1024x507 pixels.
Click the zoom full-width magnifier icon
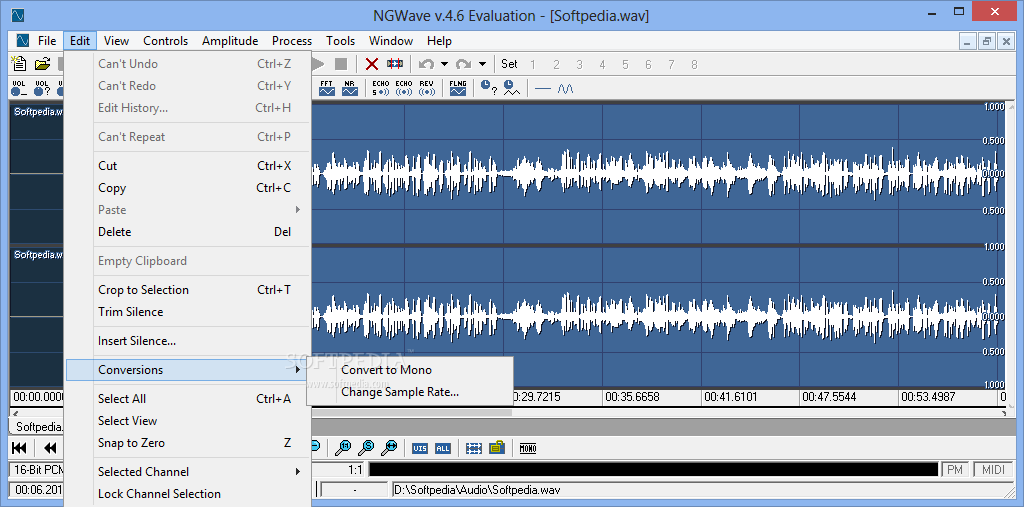coord(389,448)
